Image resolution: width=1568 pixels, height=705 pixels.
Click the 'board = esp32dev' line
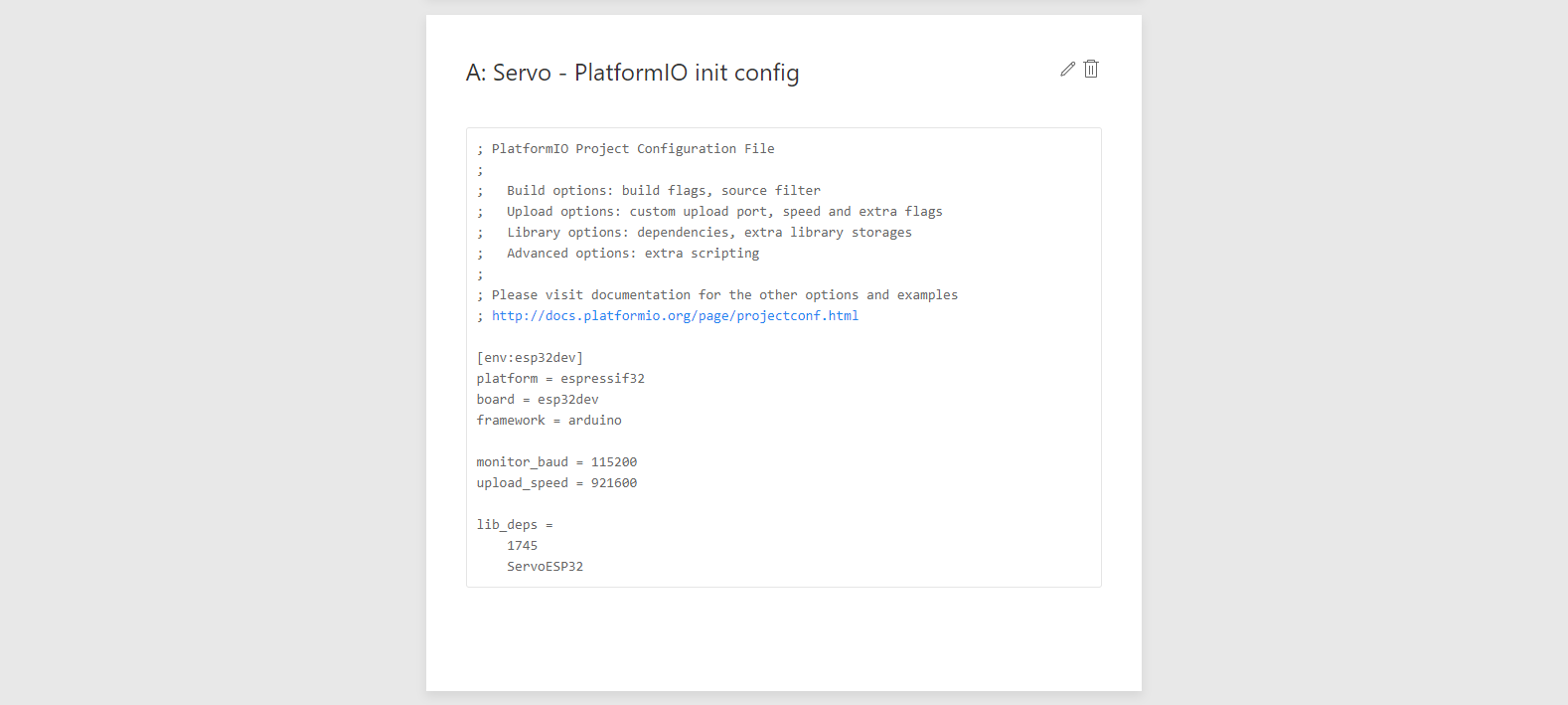pyautogui.click(x=538, y=399)
